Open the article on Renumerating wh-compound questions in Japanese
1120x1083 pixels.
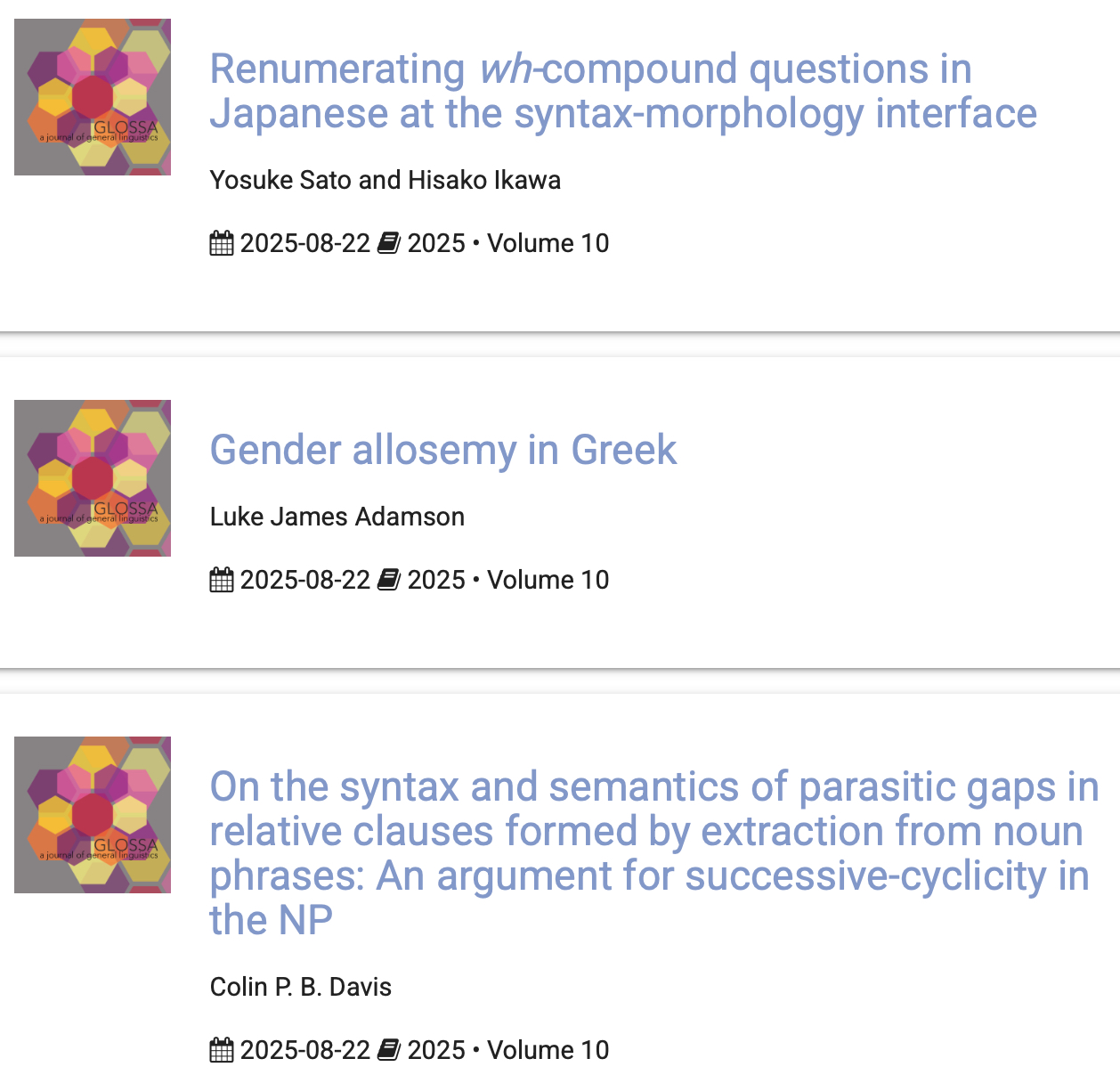623,91
